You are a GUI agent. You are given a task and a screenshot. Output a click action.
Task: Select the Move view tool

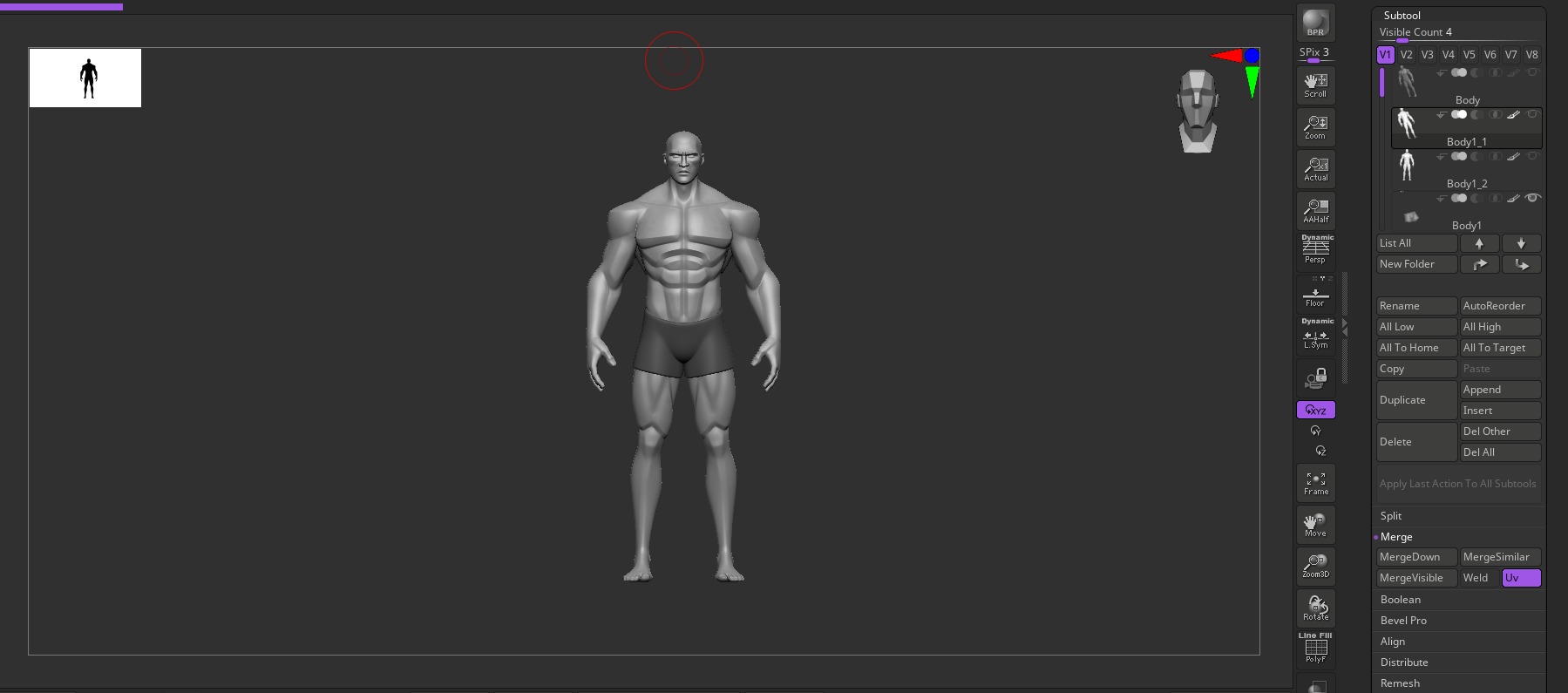[x=1315, y=525]
